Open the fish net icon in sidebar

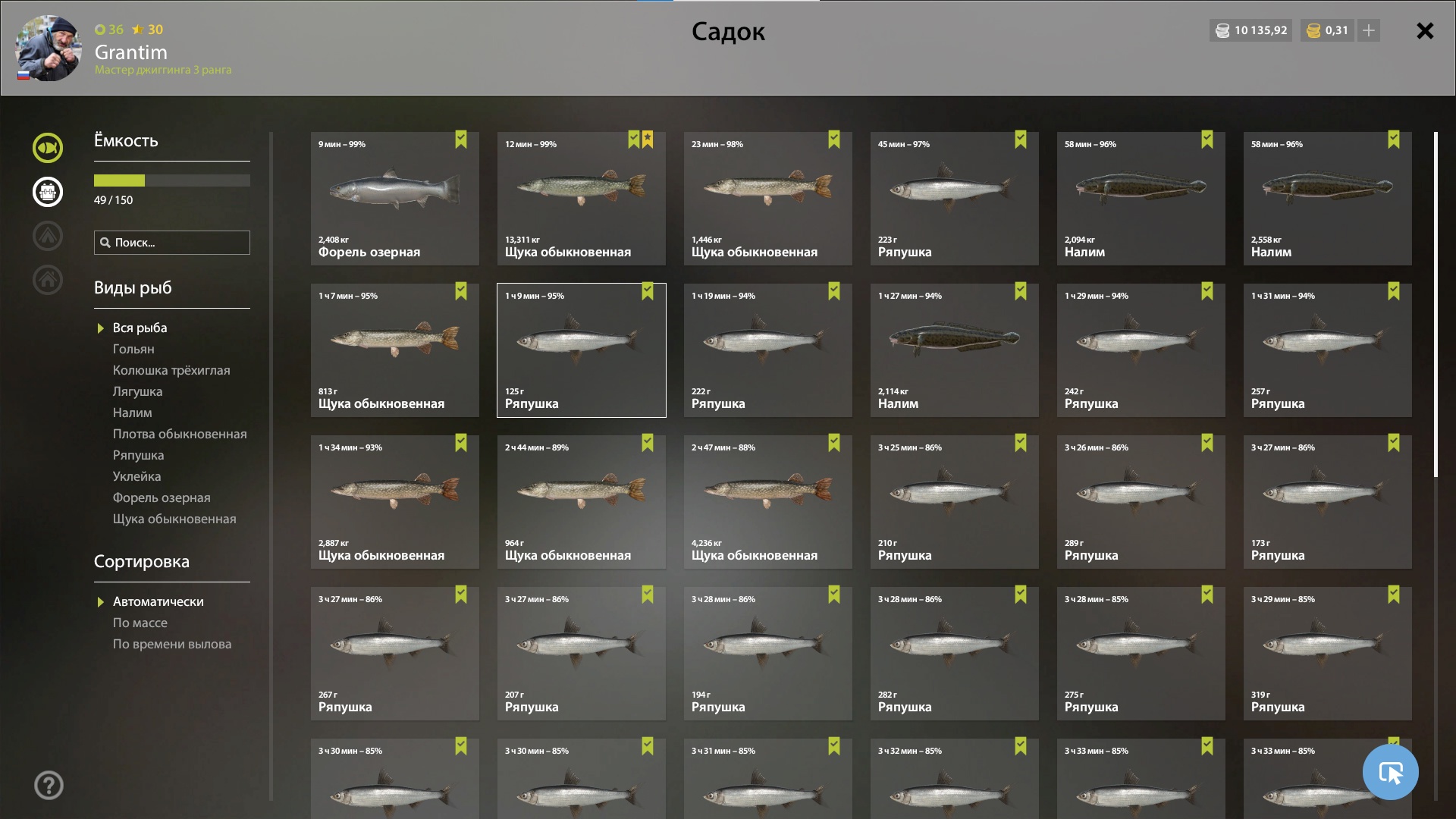(48, 148)
